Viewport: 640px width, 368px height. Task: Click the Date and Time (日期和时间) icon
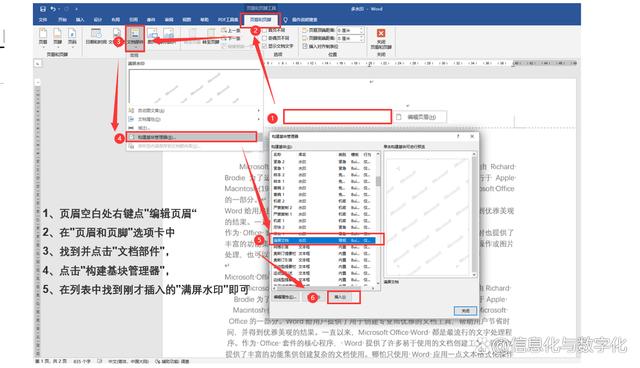point(96,36)
